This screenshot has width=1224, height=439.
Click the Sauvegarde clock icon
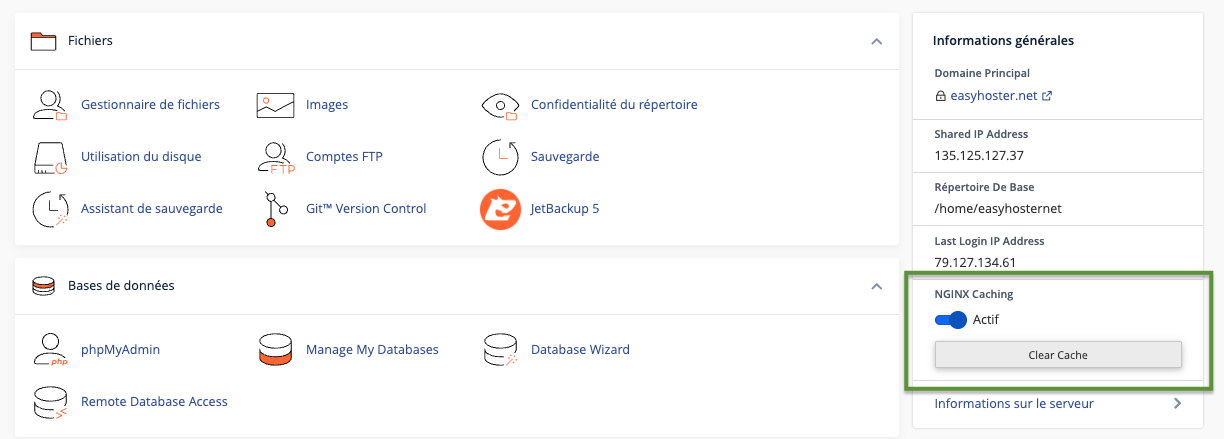pyautogui.click(x=500, y=156)
